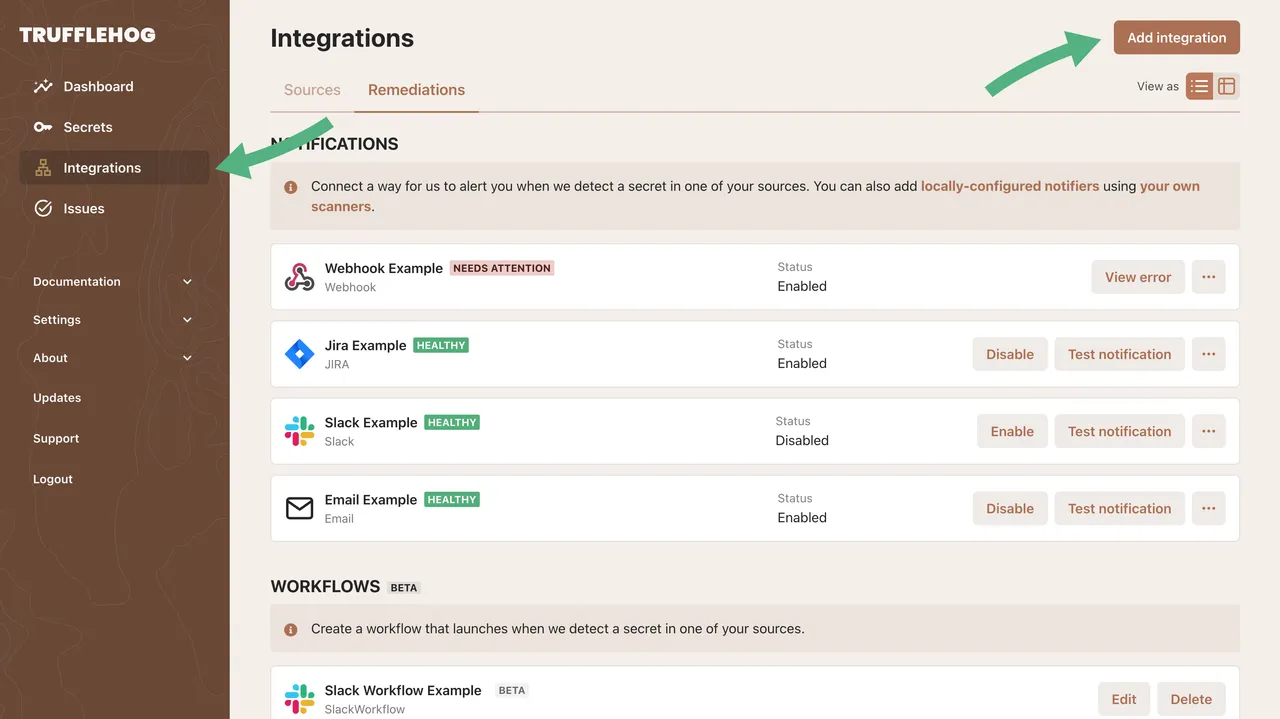Switch to the Sources tab

(311, 89)
